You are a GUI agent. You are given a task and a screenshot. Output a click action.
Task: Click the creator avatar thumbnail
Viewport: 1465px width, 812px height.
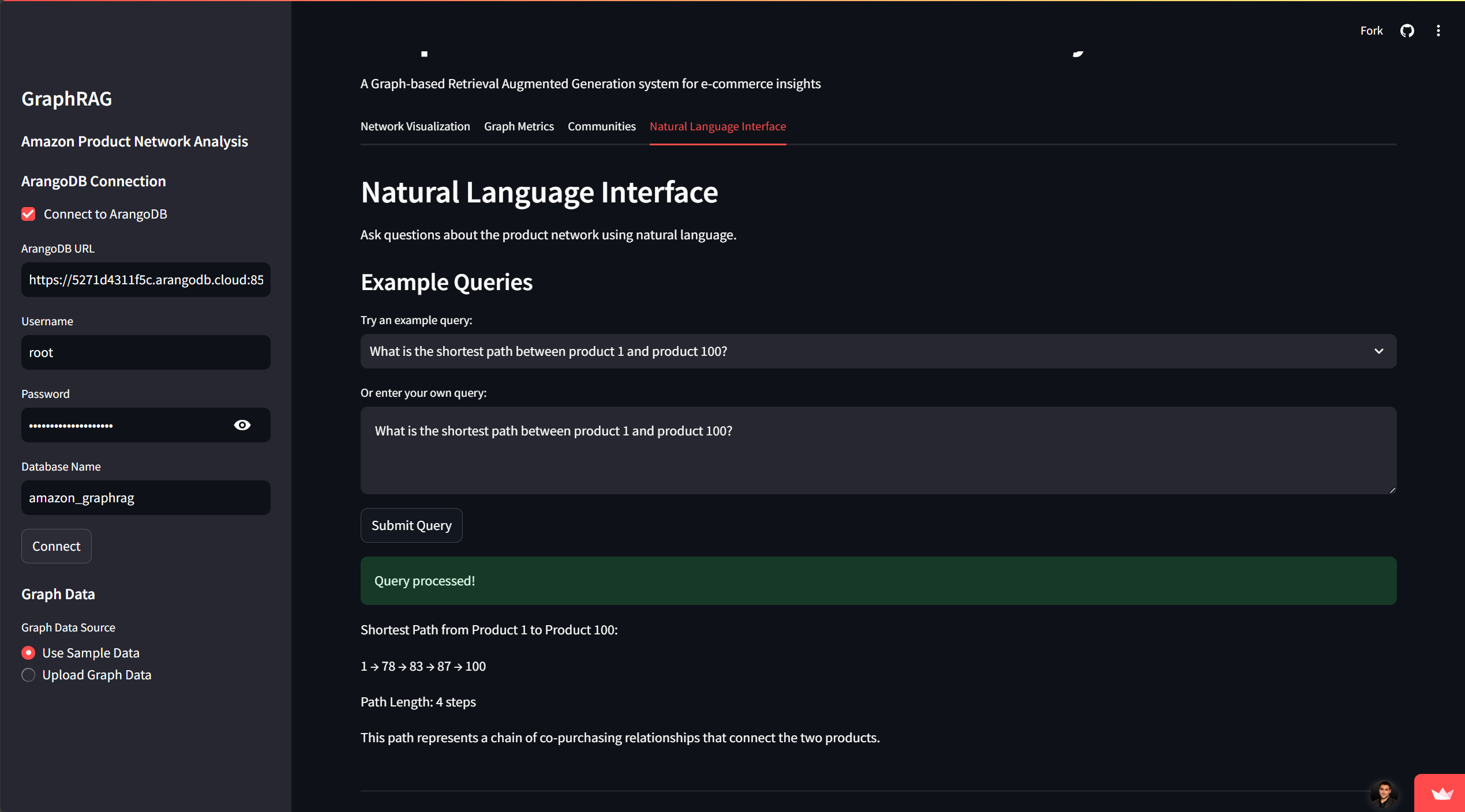(1384, 794)
